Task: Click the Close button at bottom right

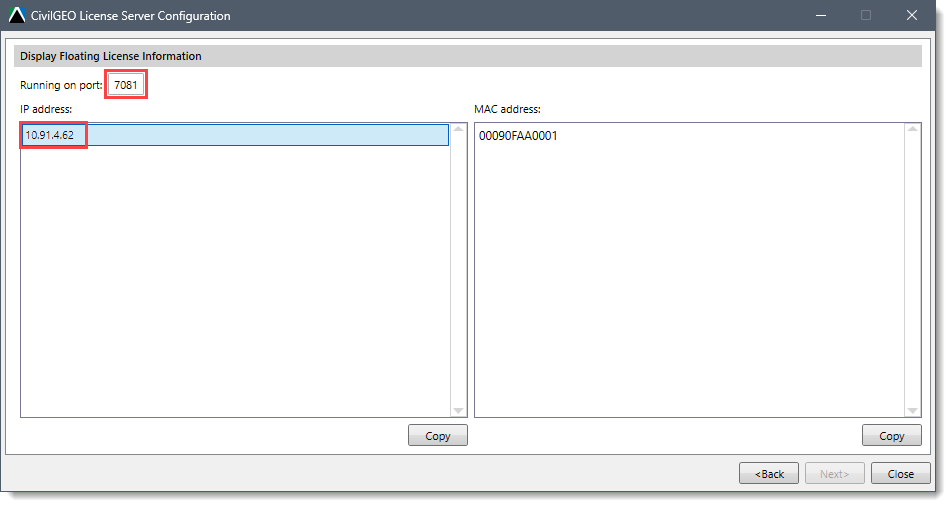Action: point(901,474)
